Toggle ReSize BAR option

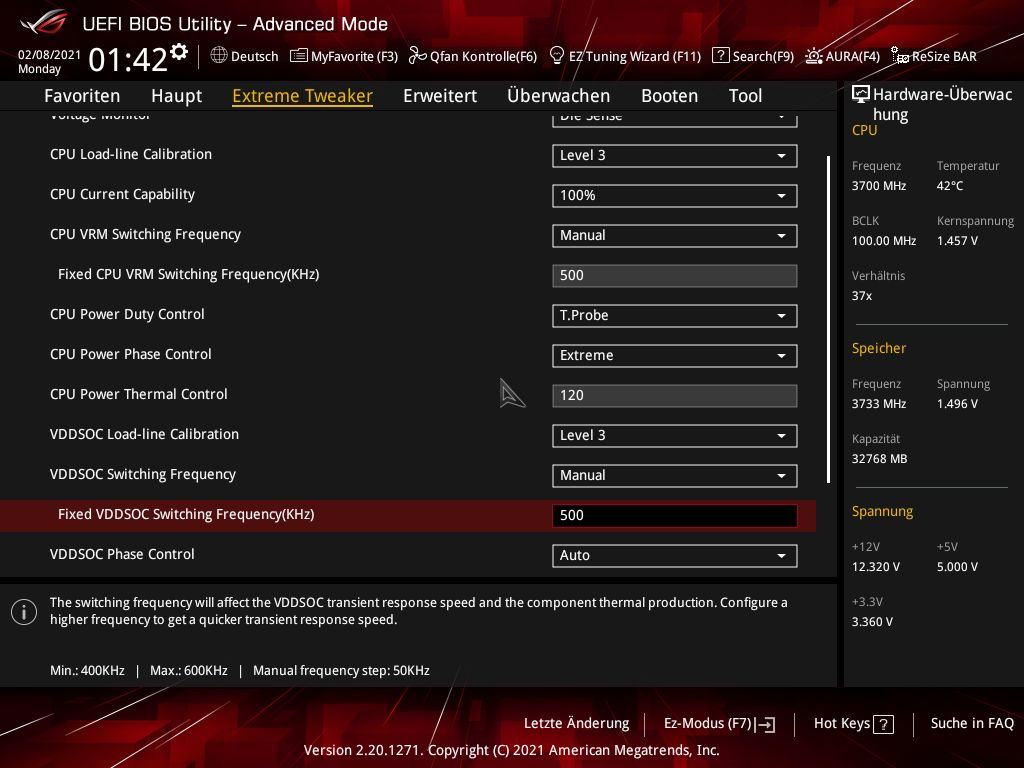point(934,56)
